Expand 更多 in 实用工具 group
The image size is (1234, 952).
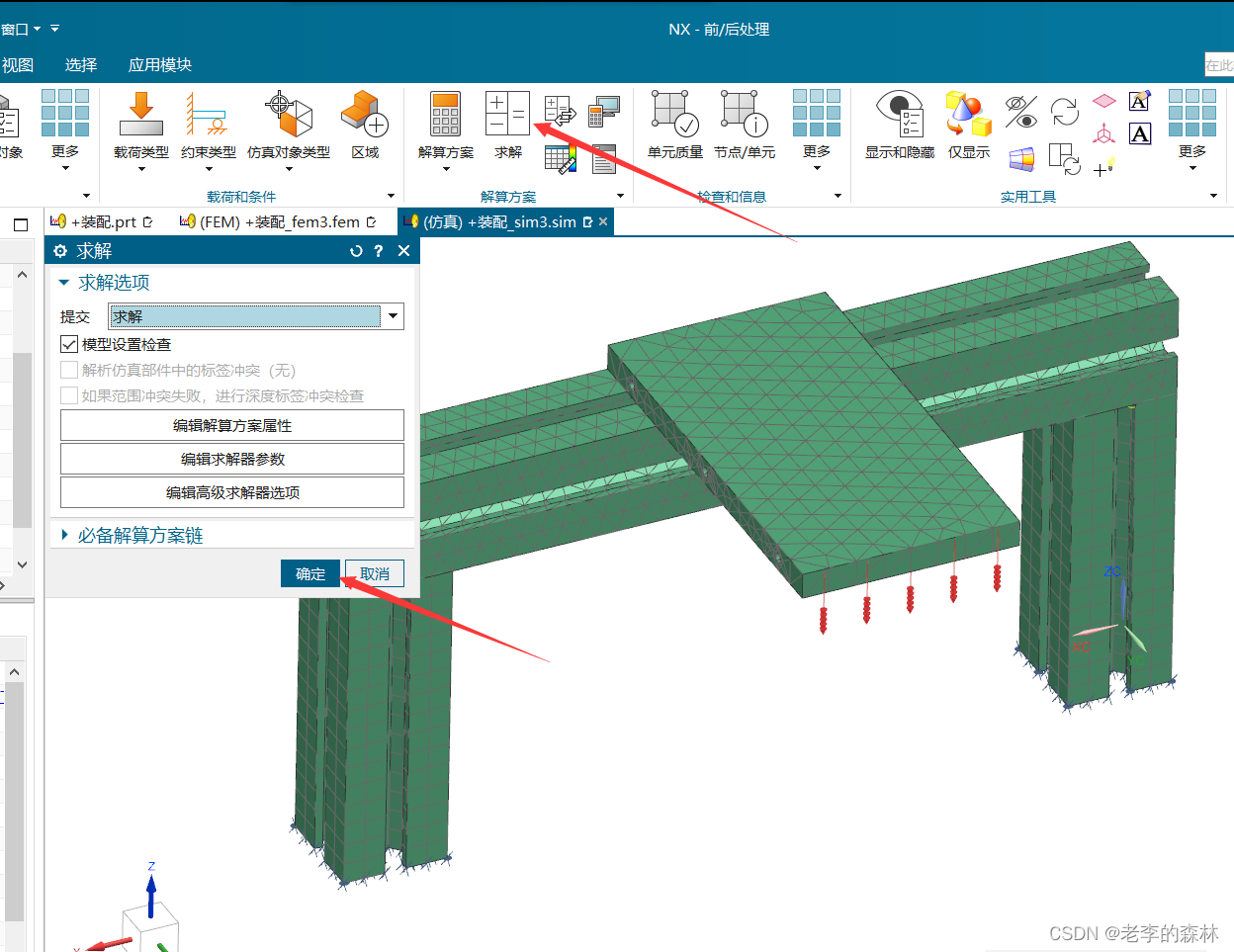(1192, 130)
